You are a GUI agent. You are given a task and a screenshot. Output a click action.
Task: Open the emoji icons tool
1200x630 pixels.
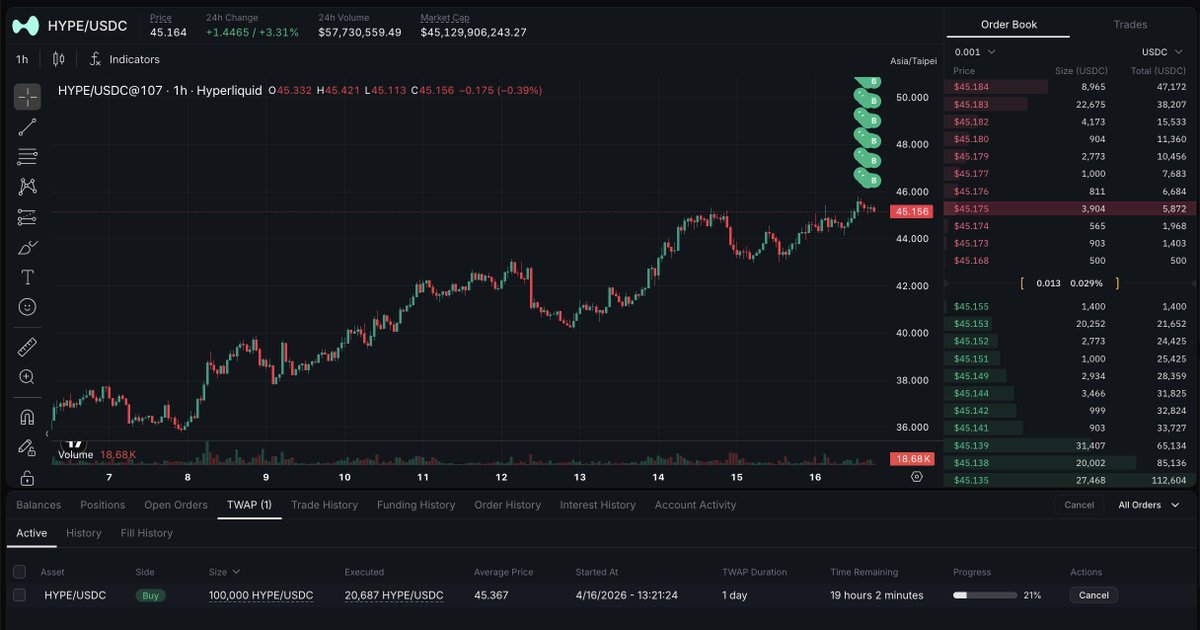[27, 307]
